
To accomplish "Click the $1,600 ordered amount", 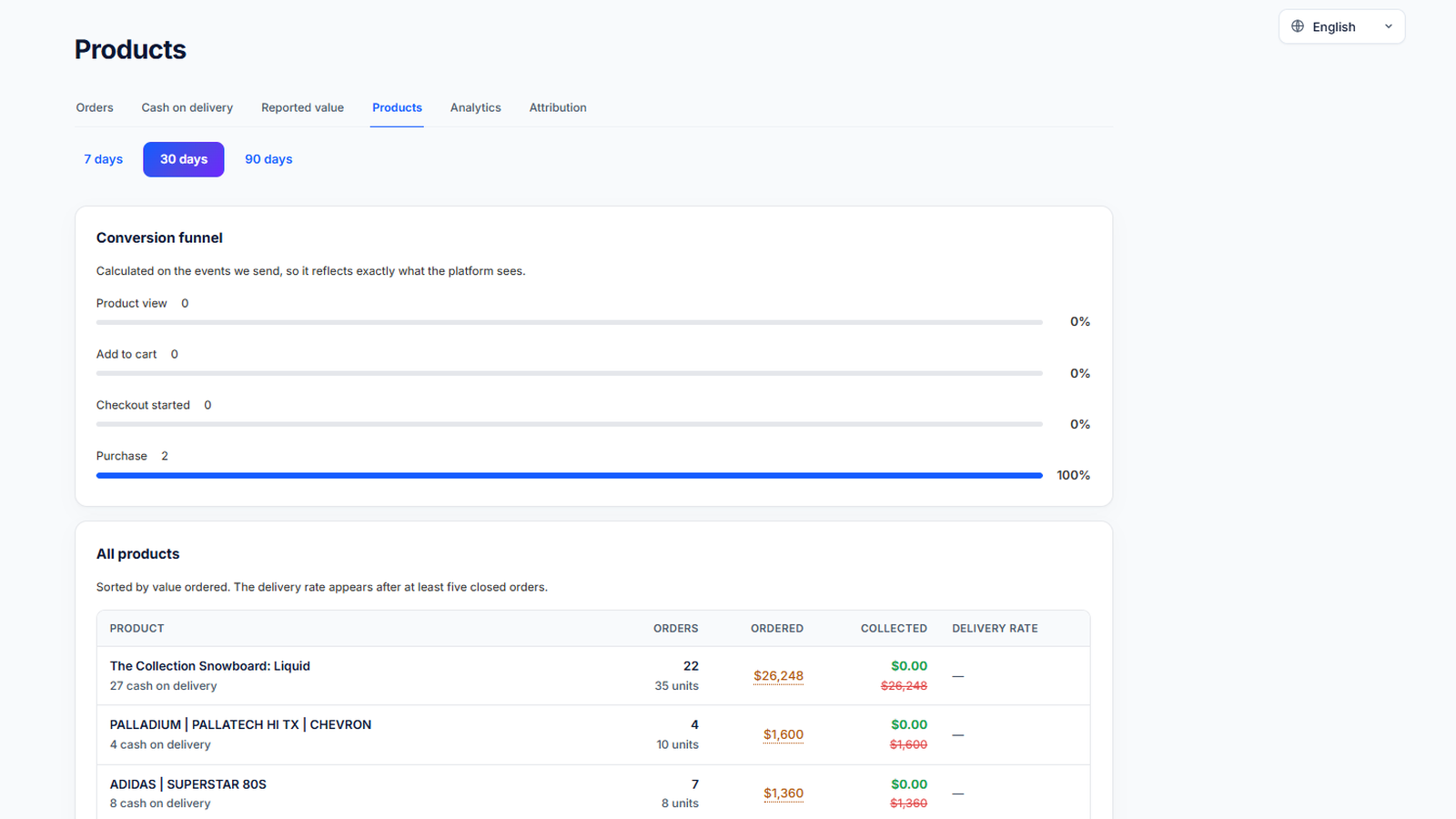I will point(784,734).
